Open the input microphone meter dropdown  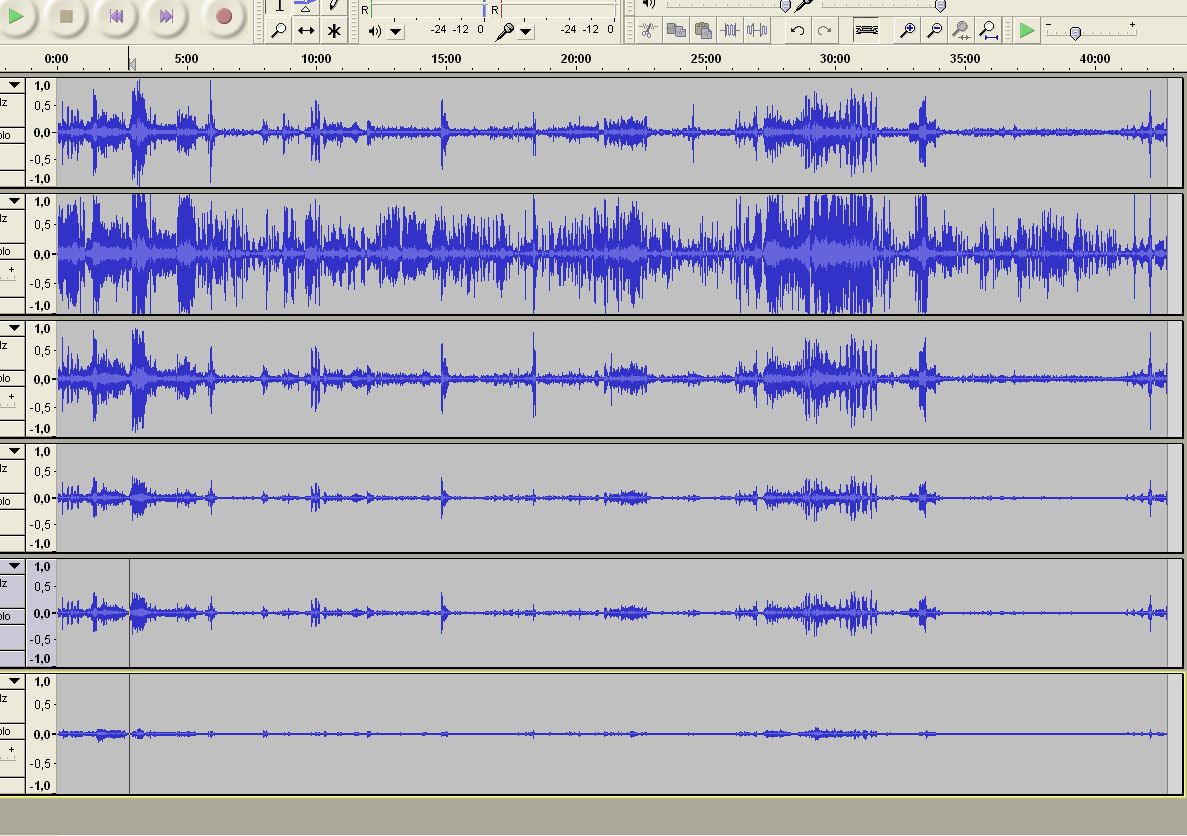(x=526, y=32)
